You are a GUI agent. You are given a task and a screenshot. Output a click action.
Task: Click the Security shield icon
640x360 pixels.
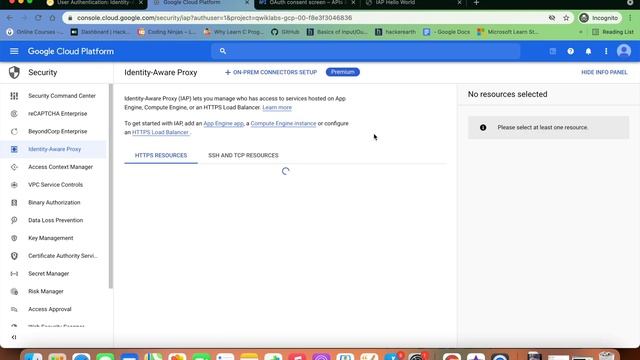[14, 72]
